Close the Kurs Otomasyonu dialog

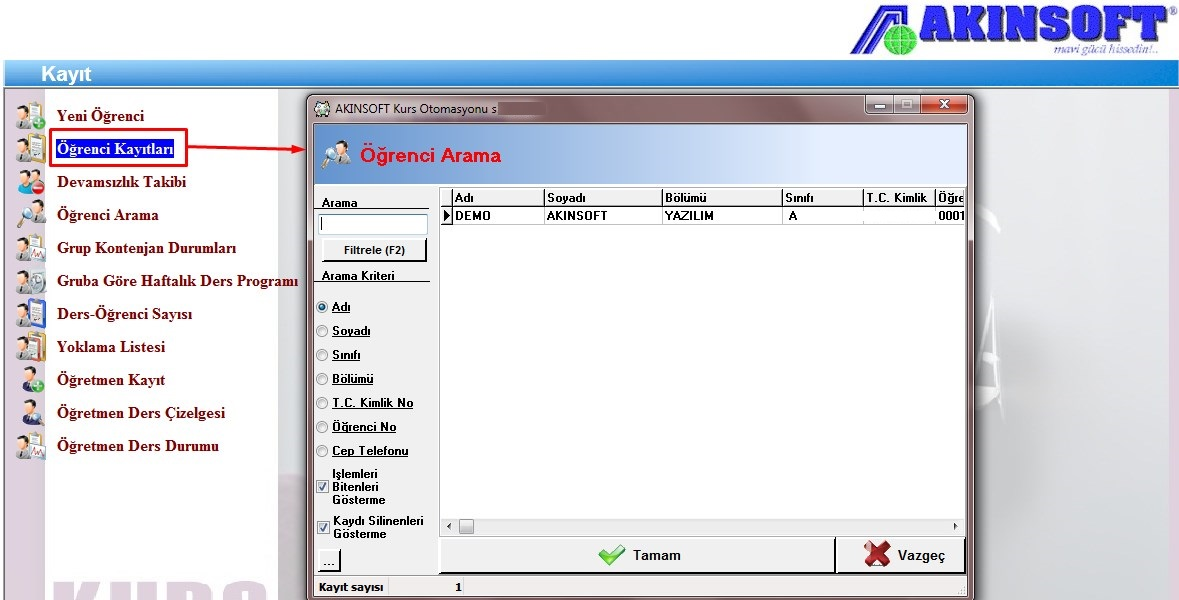coord(944,105)
